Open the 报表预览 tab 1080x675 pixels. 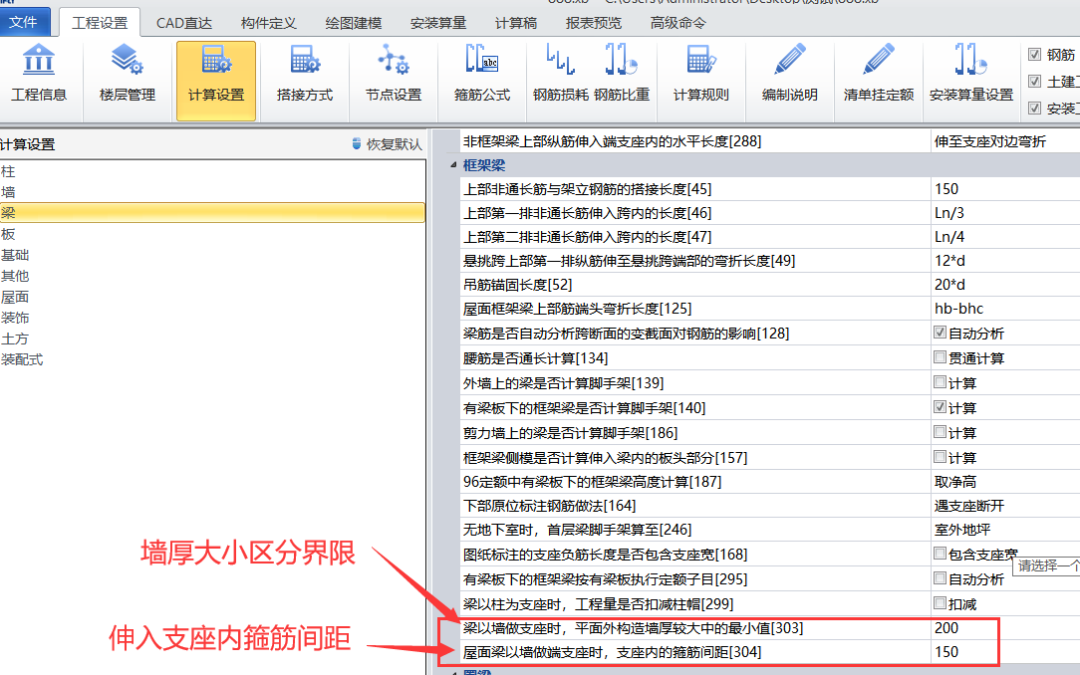click(x=593, y=22)
